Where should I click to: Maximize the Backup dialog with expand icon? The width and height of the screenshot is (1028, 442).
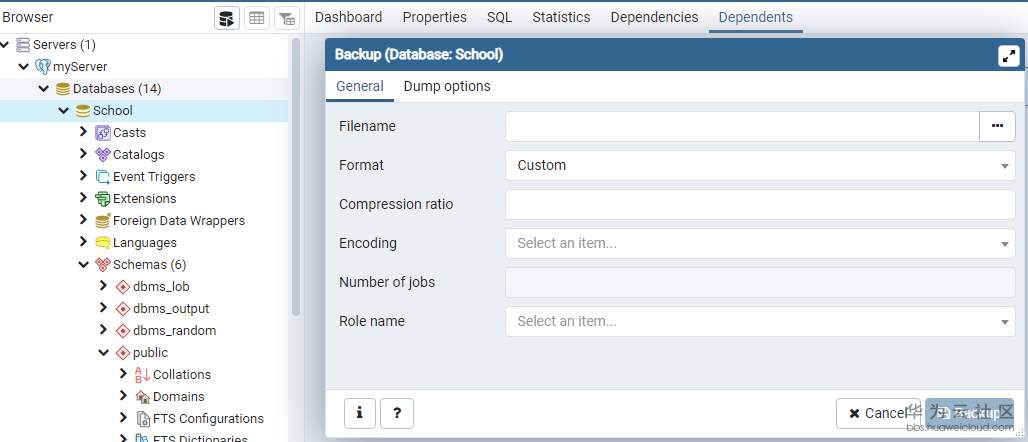pos(1008,56)
